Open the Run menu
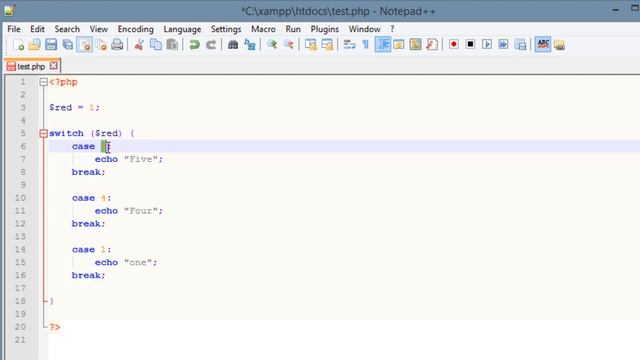Screen dimensions: 640x360 coord(293,29)
